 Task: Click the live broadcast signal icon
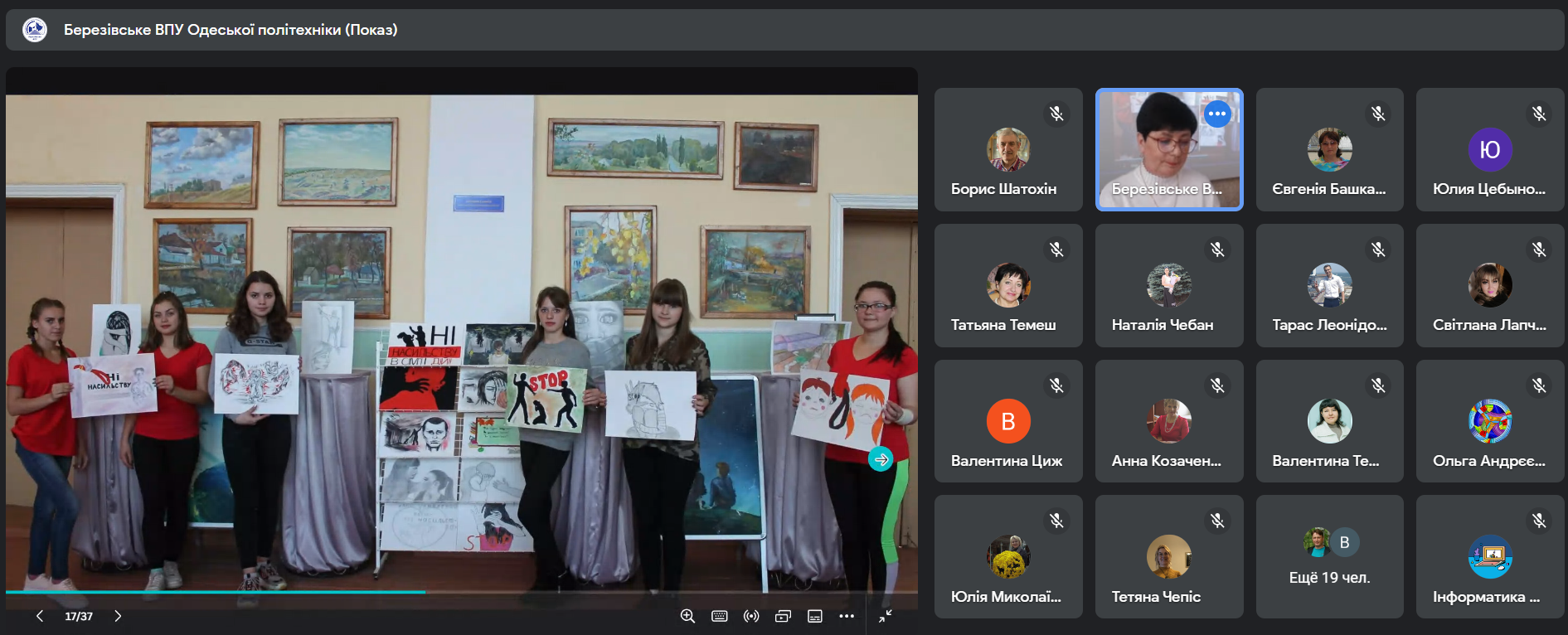tap(751, 616)
